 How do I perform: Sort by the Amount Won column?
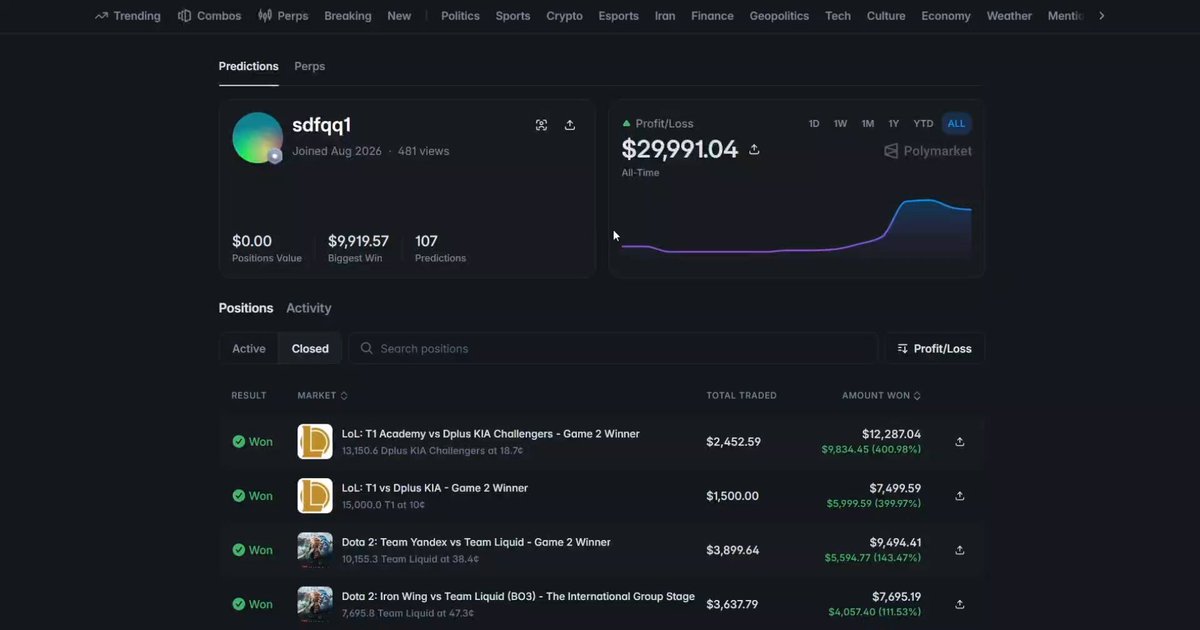point(882,396)
